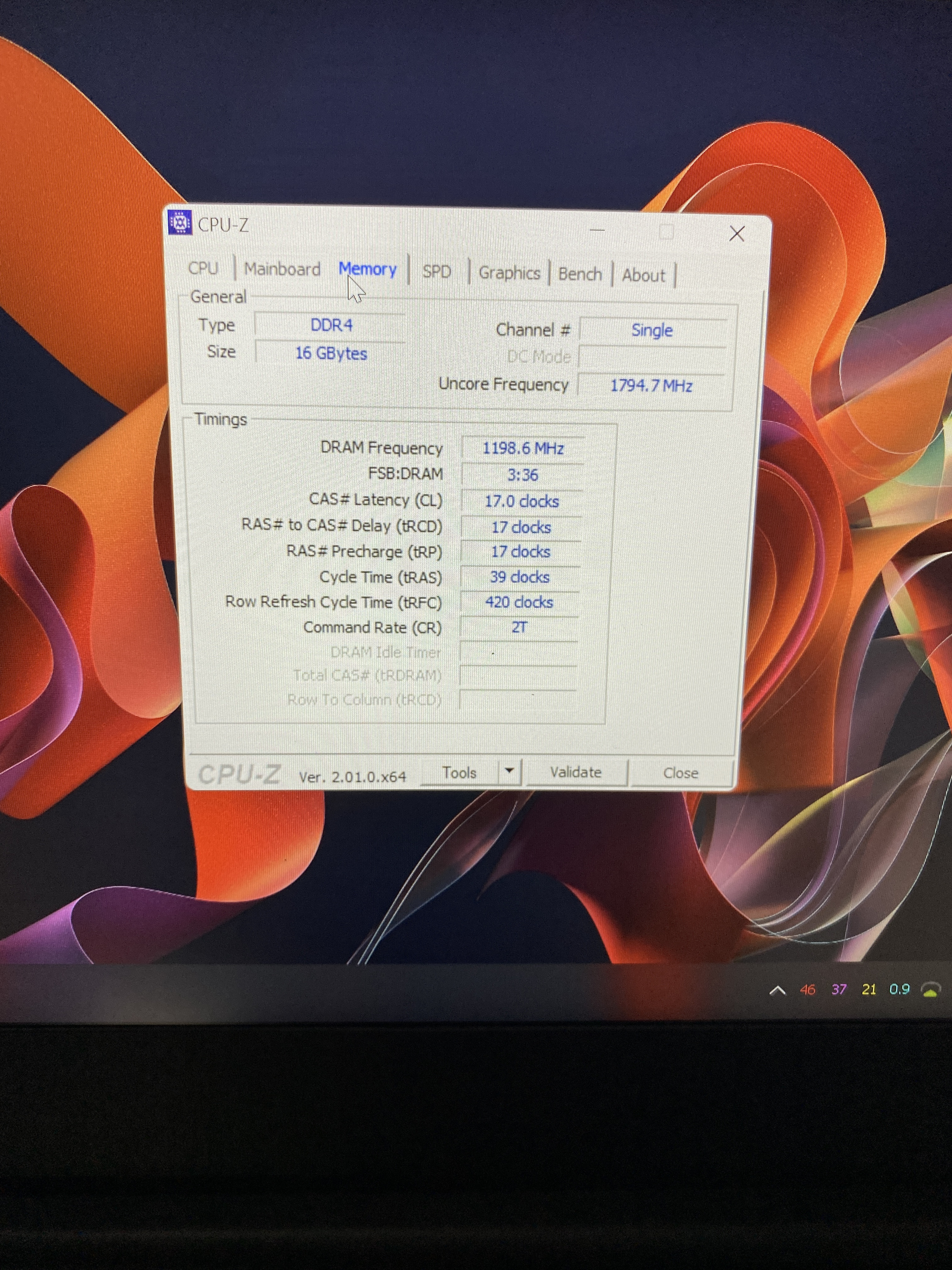Click the cyan 0.9 tray indicator
Image resolution: width=952 pixels, height=1270 pixels.
coord(899,989)
